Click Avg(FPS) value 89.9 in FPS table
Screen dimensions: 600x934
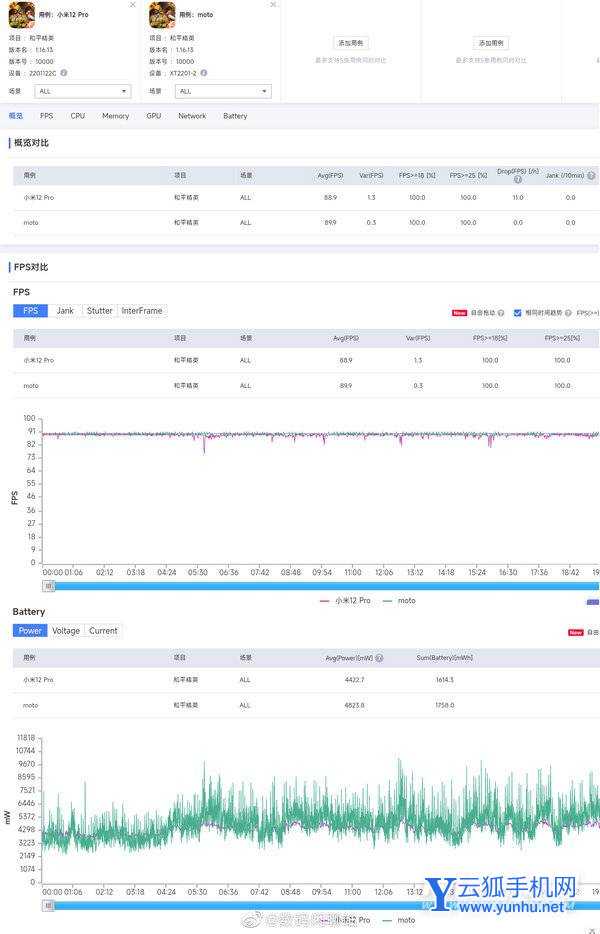(346, 385)
